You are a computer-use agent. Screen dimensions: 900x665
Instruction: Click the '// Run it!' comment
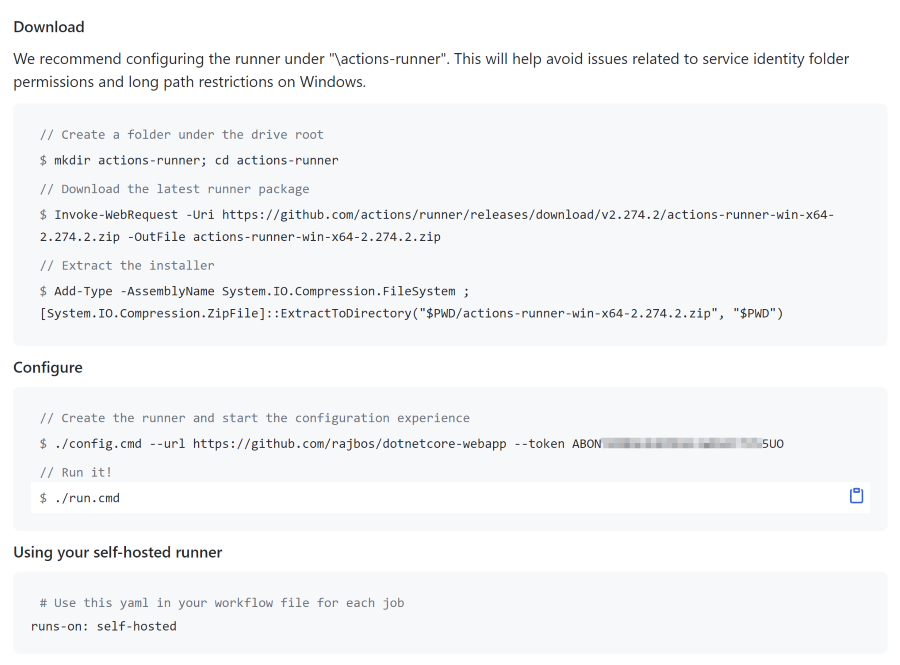[76, 472]
